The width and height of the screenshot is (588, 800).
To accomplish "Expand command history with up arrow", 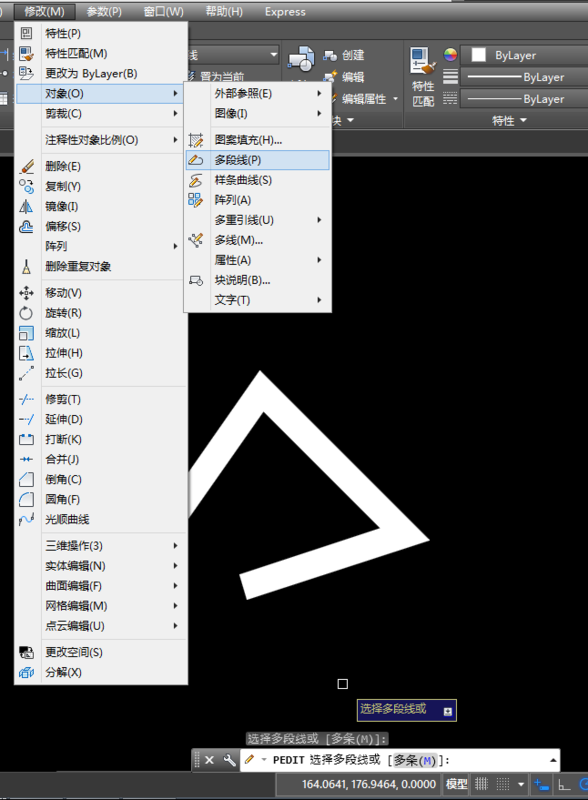I will click(x=553, y=760).
